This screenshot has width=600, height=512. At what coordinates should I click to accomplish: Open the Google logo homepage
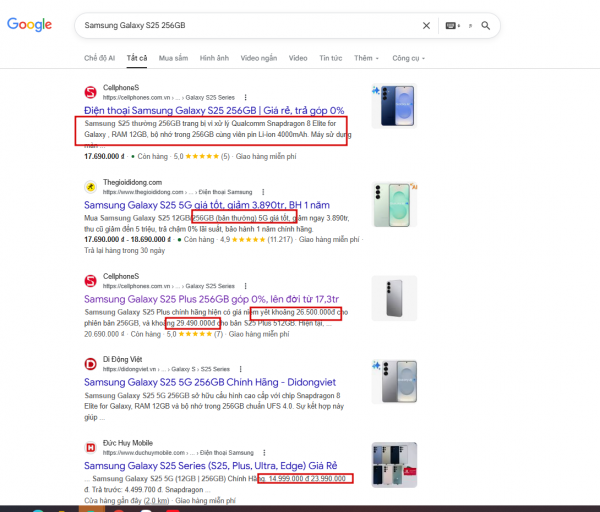29,24
